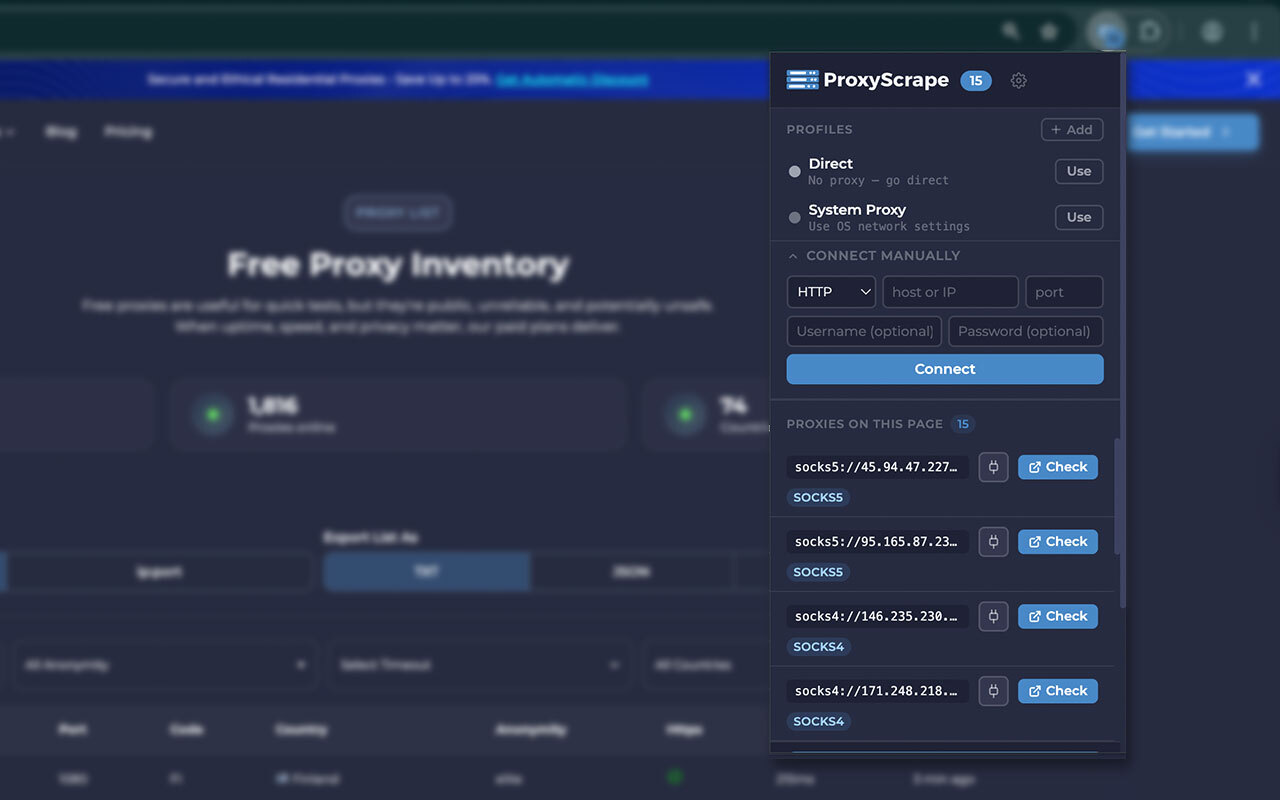The width and height of the screenshot is (1280, 800).
Task: Collapse the Connect Manually section
Action: [873, 256]
